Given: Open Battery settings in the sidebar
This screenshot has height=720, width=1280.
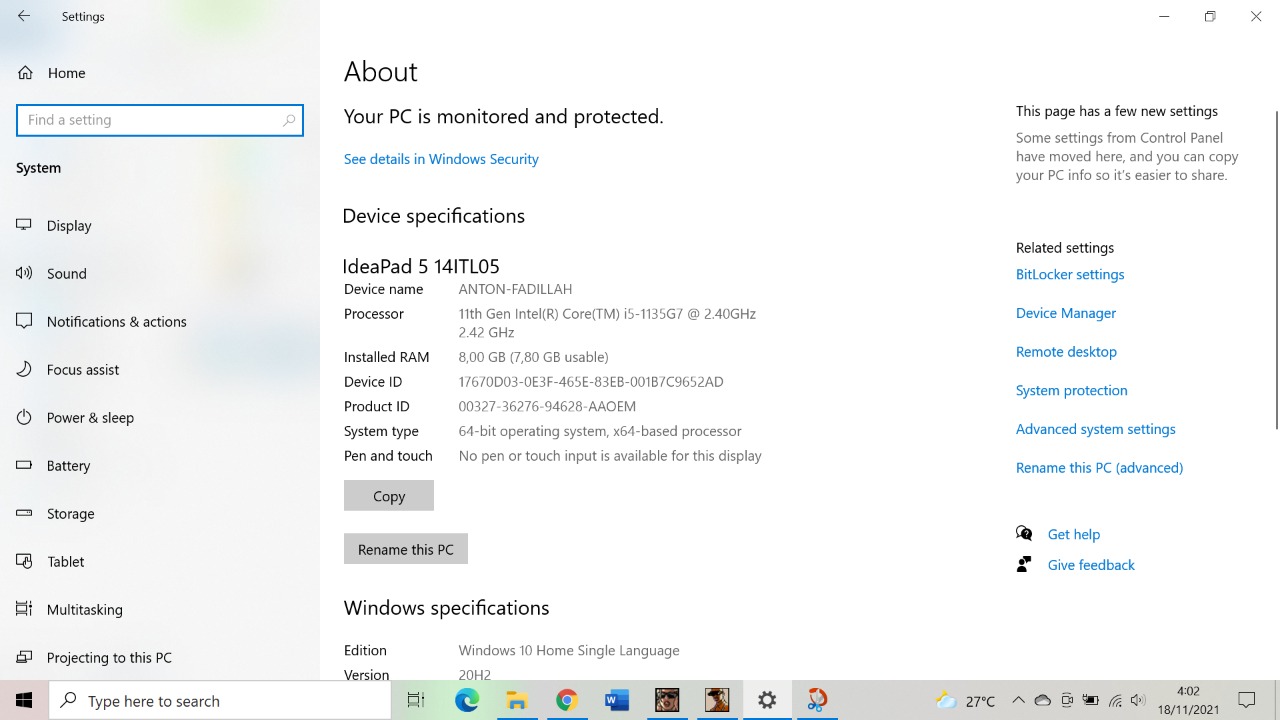Looking at the screenshot, I should (160, 465).
